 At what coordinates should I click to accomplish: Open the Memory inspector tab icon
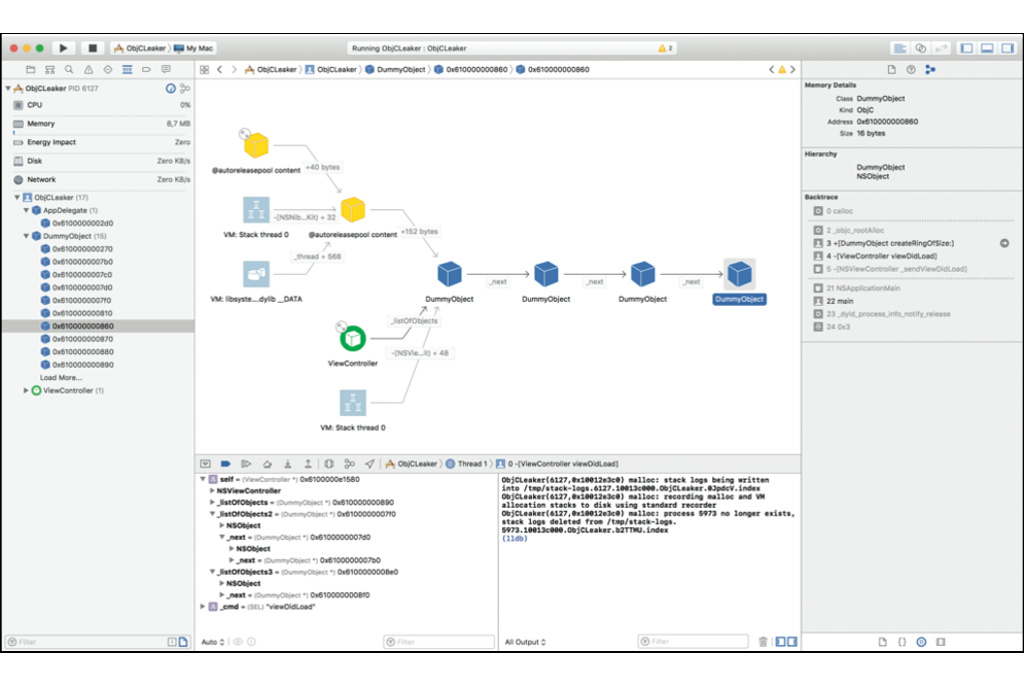click(x=930, y=69)
